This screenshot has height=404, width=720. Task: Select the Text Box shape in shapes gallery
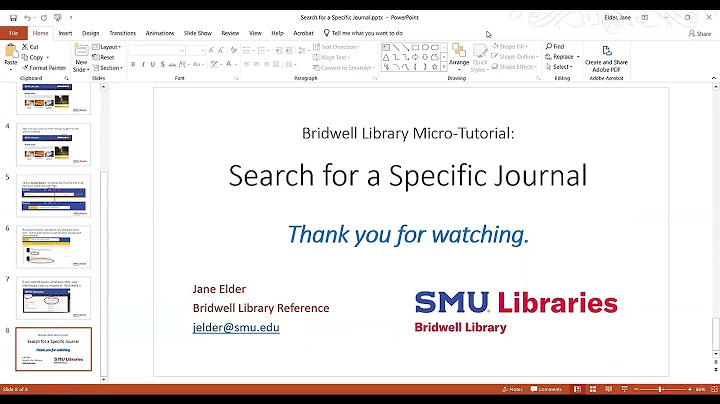tap(386, 47)
